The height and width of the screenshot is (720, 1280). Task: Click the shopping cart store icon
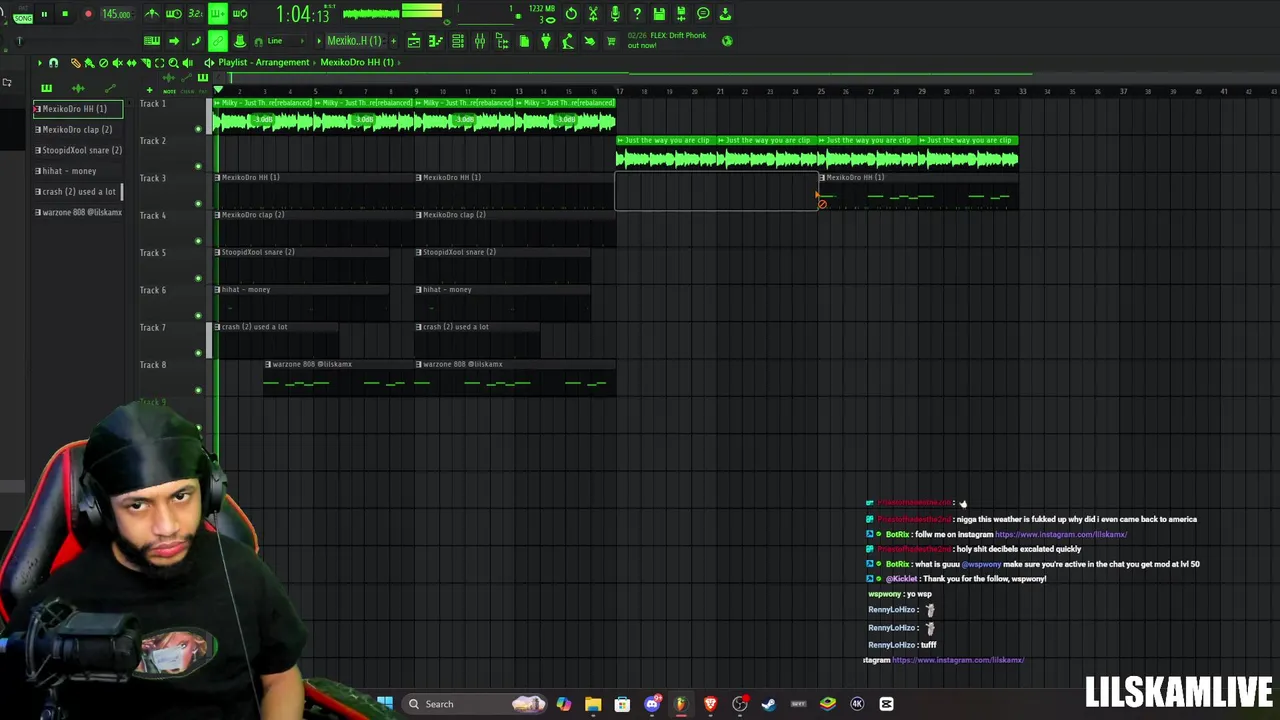pos(611,41)
